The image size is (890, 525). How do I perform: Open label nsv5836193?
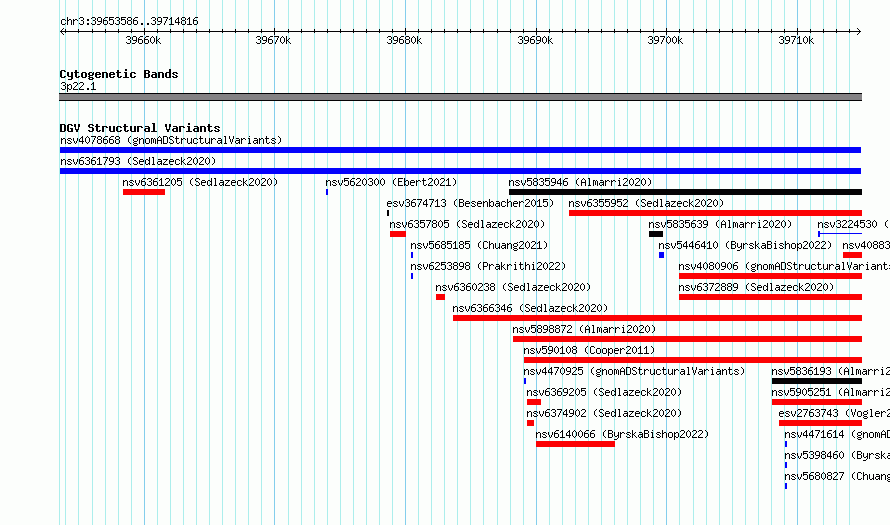(801, 371)
